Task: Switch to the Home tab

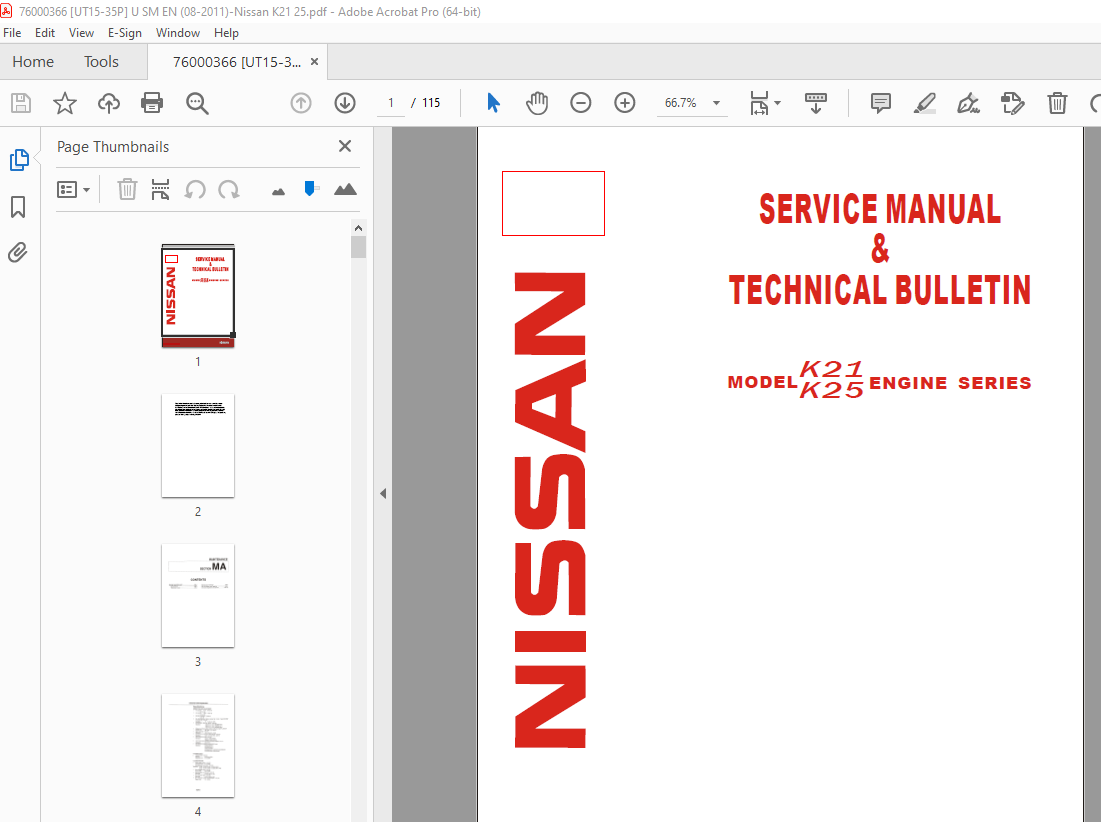Action: pyautogui.click(x=33, y=62)
